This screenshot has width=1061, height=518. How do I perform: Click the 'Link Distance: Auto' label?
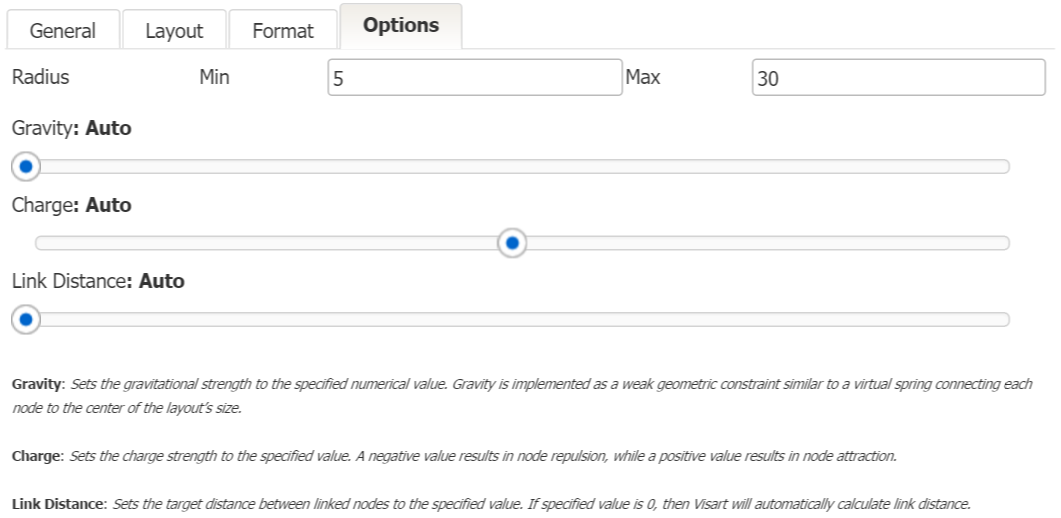[x=98, y=281]
